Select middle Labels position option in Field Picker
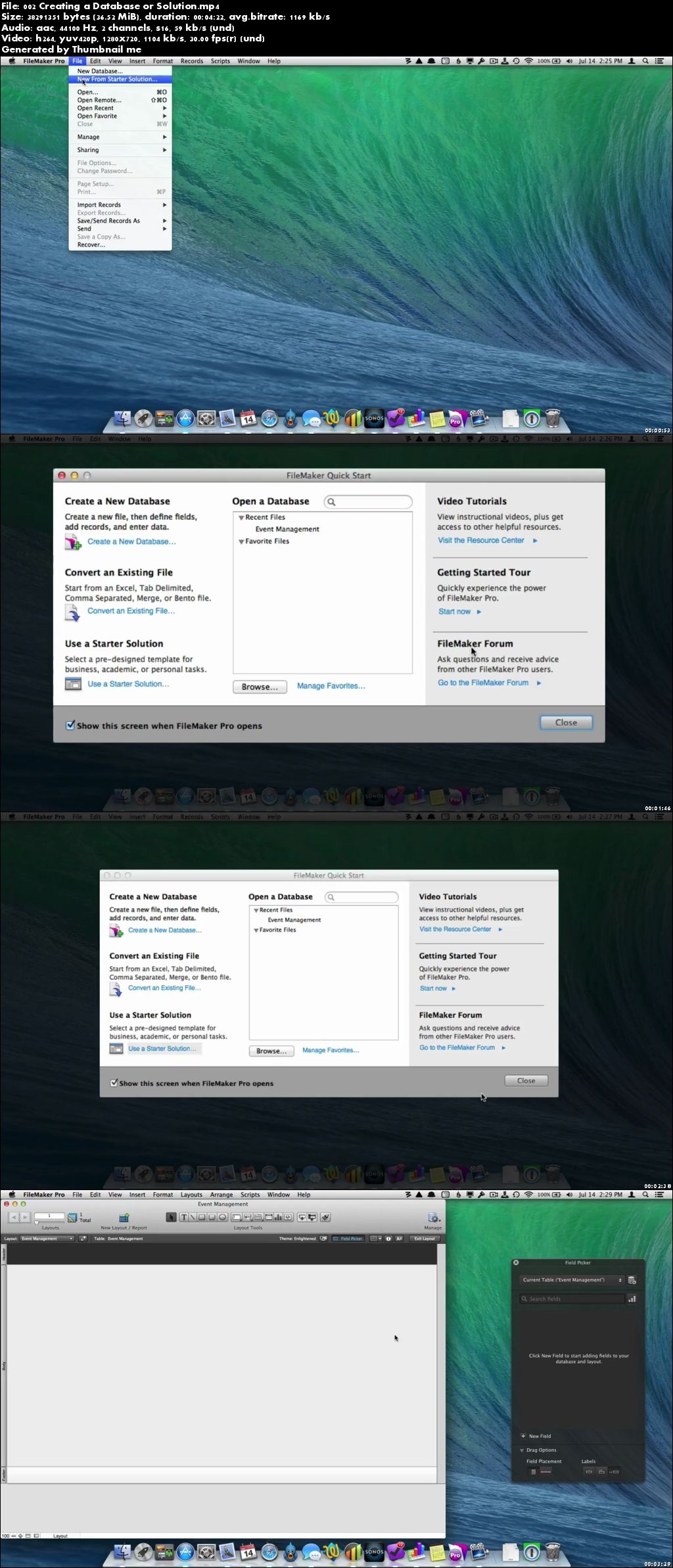The width and height of the screenshot is (673, 1568). (601, 1471)
